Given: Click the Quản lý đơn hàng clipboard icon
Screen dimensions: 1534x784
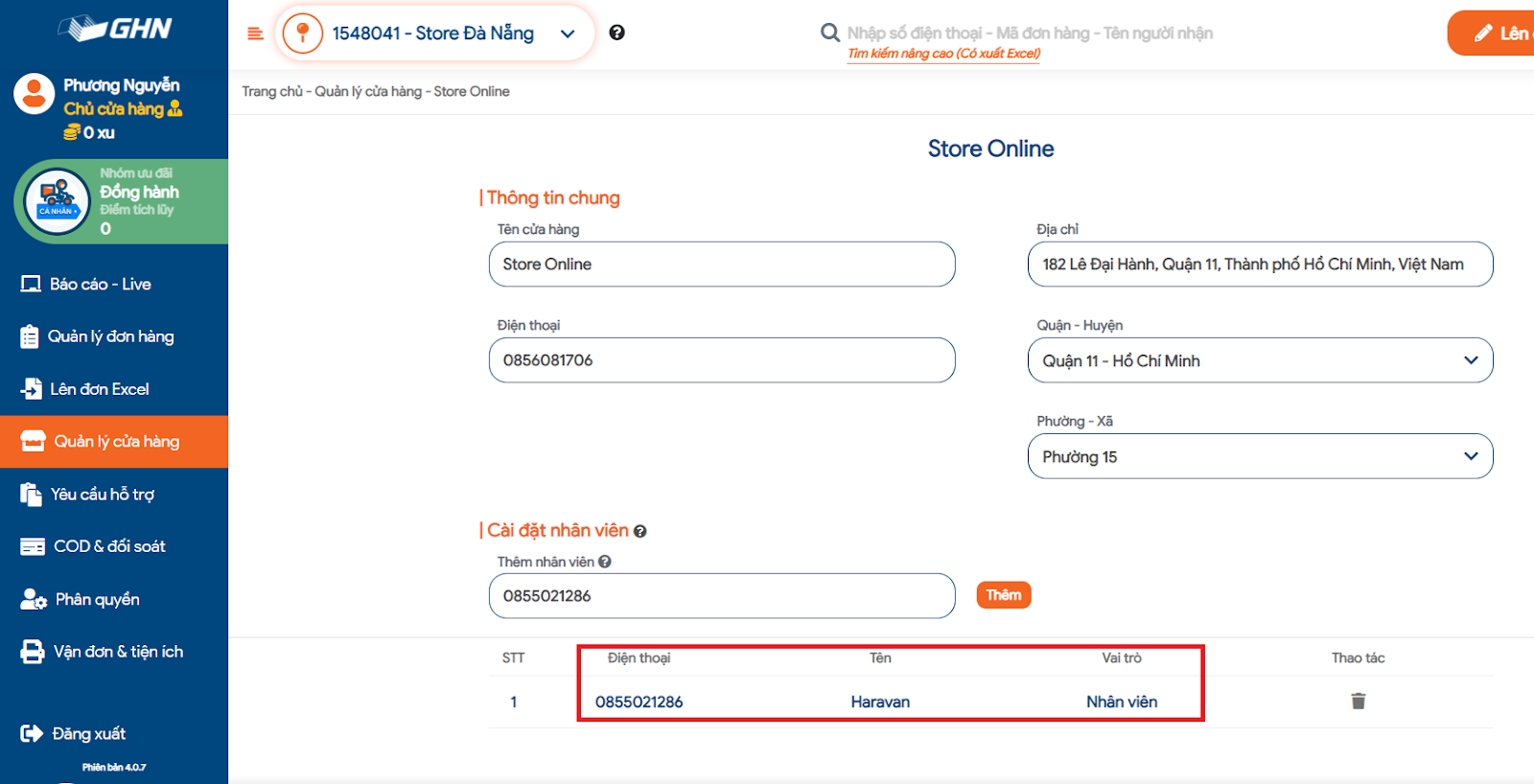Looking at the screenshot, I should (x=30, y=336).
